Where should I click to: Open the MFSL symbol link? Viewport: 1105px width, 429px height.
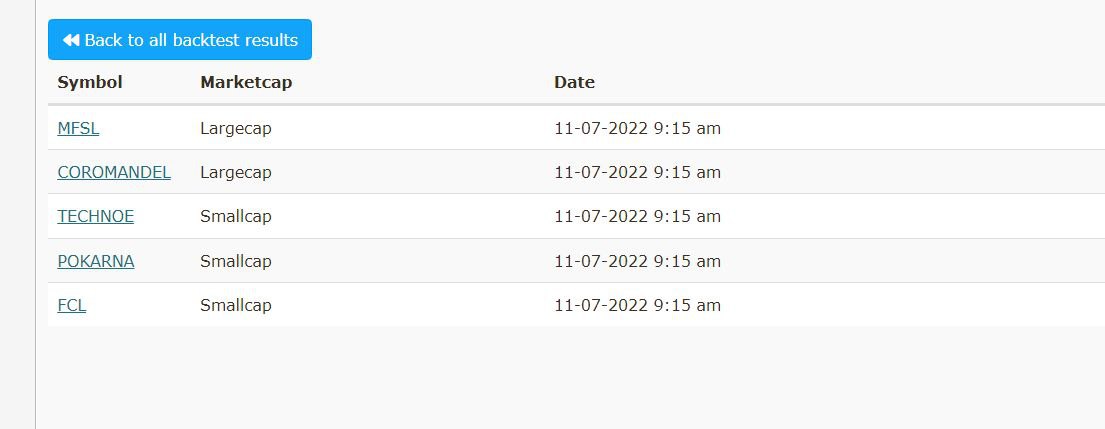point(78,128)
